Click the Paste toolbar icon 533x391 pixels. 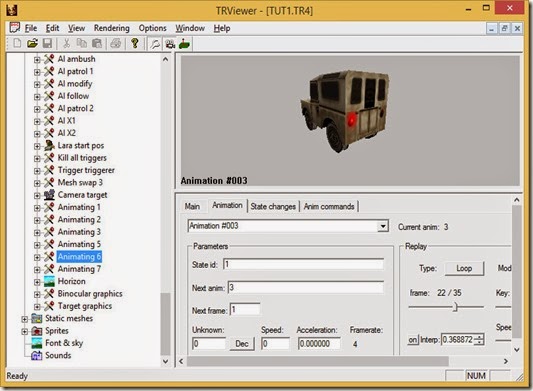tap(97, 44)
